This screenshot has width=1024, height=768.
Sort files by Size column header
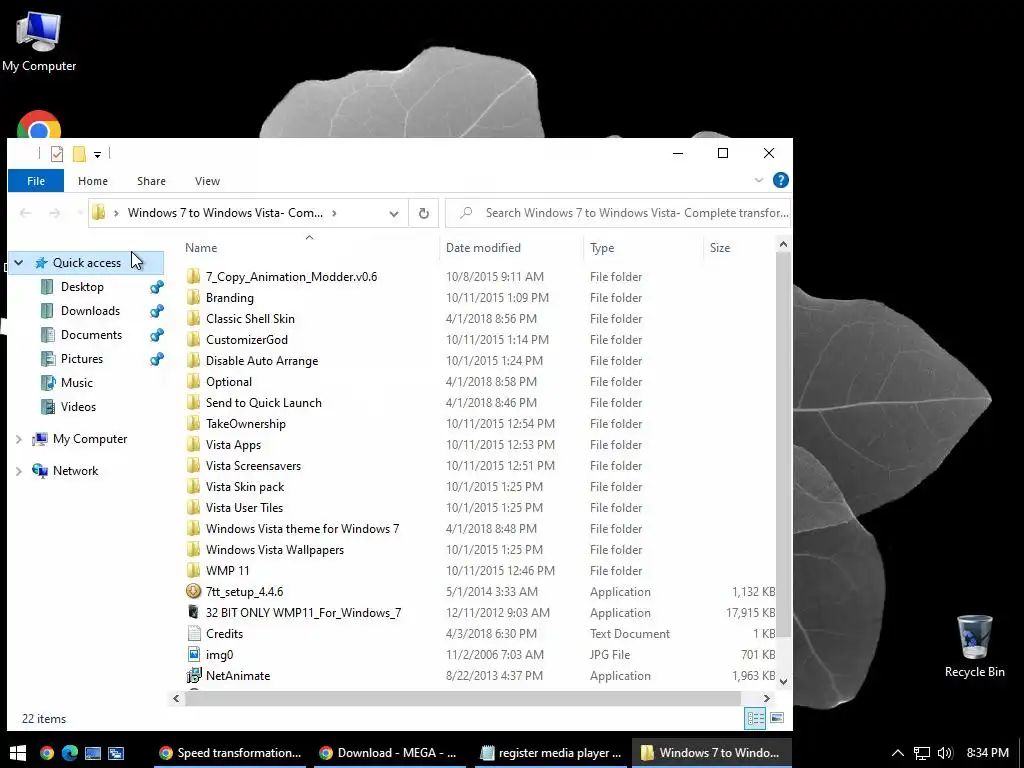[720, 248]
